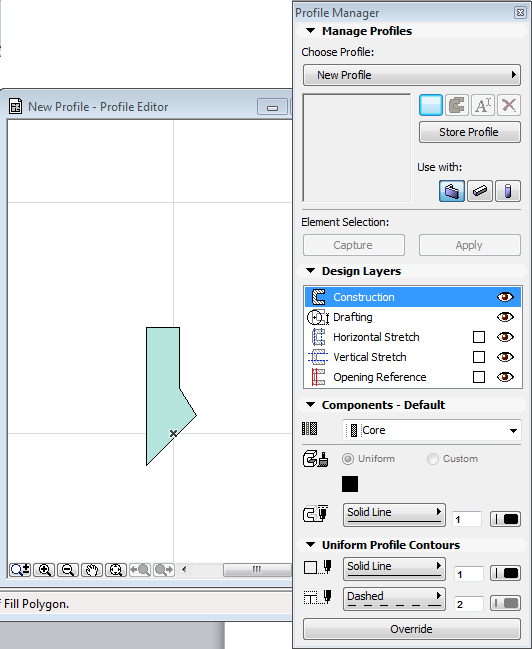Screen dimensions: 532x649
Task: Enable Use with Wall icon
Action: (x=452, y=191)
